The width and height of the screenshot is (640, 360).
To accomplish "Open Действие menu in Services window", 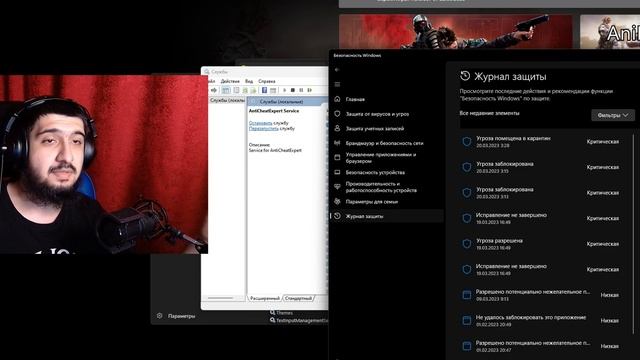I will (230, 81).
